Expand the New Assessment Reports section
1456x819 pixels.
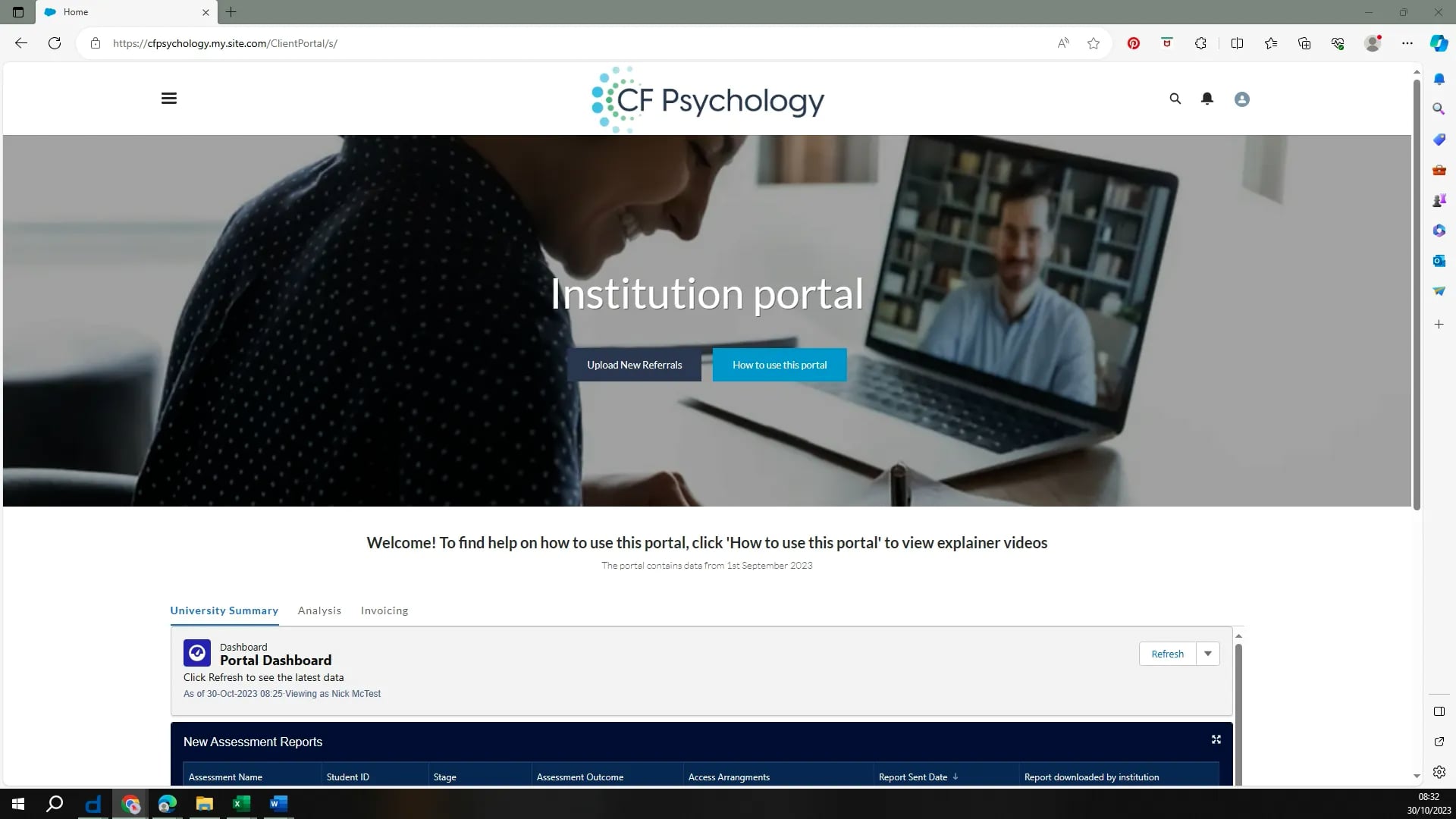1217,740
